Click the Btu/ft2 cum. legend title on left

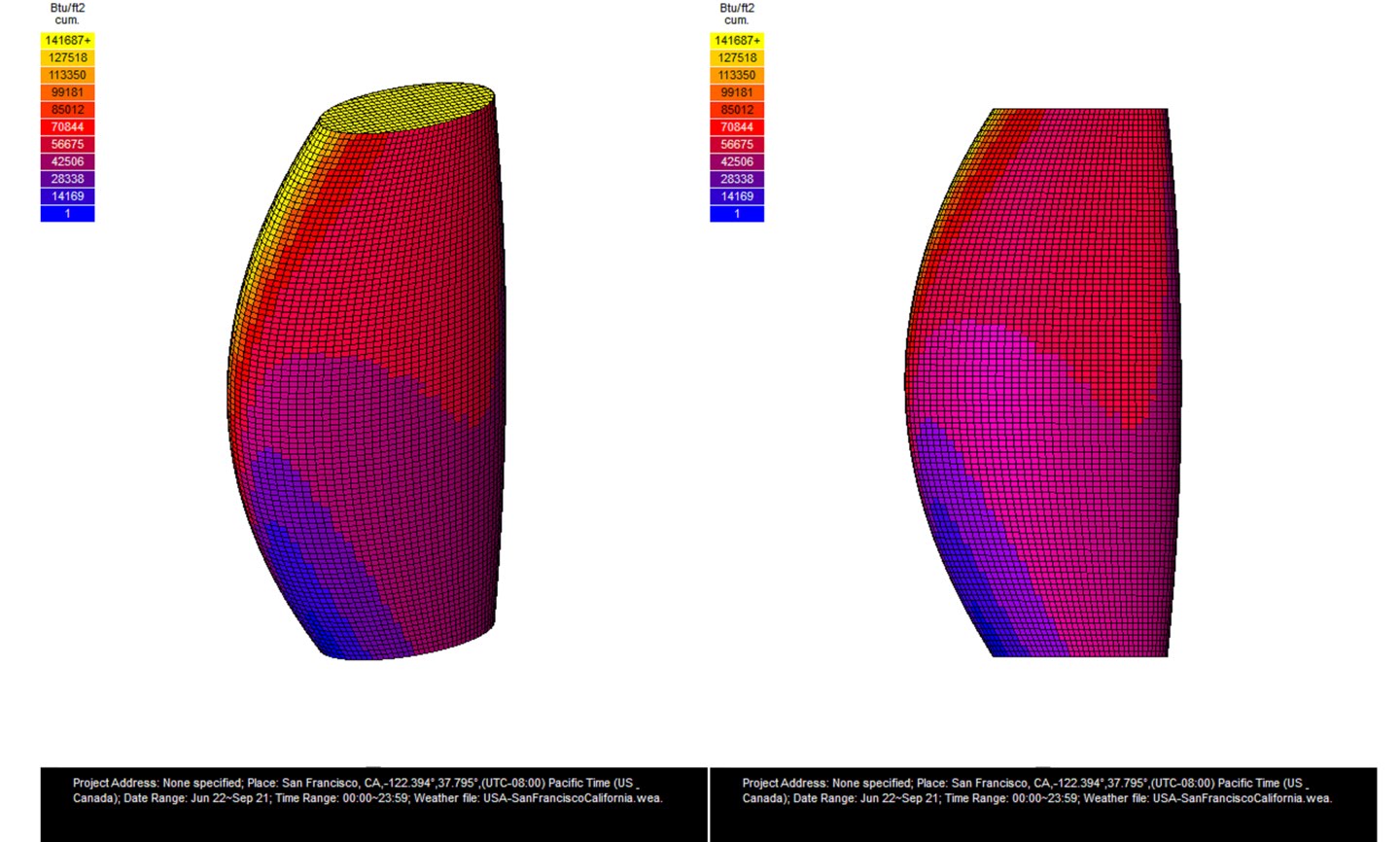[67, 14]
